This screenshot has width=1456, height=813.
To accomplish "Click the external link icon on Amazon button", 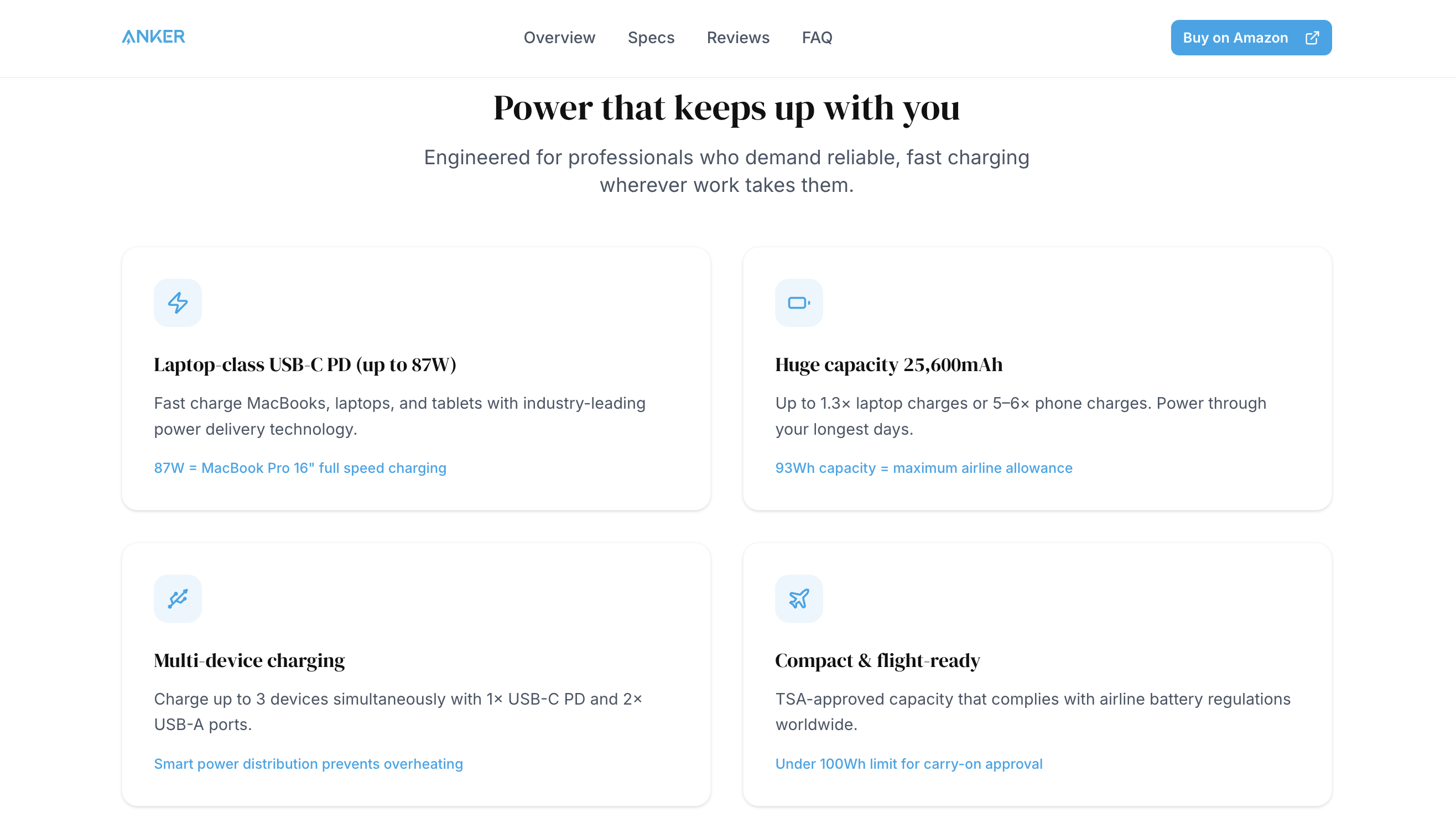I will (1312, 38).
